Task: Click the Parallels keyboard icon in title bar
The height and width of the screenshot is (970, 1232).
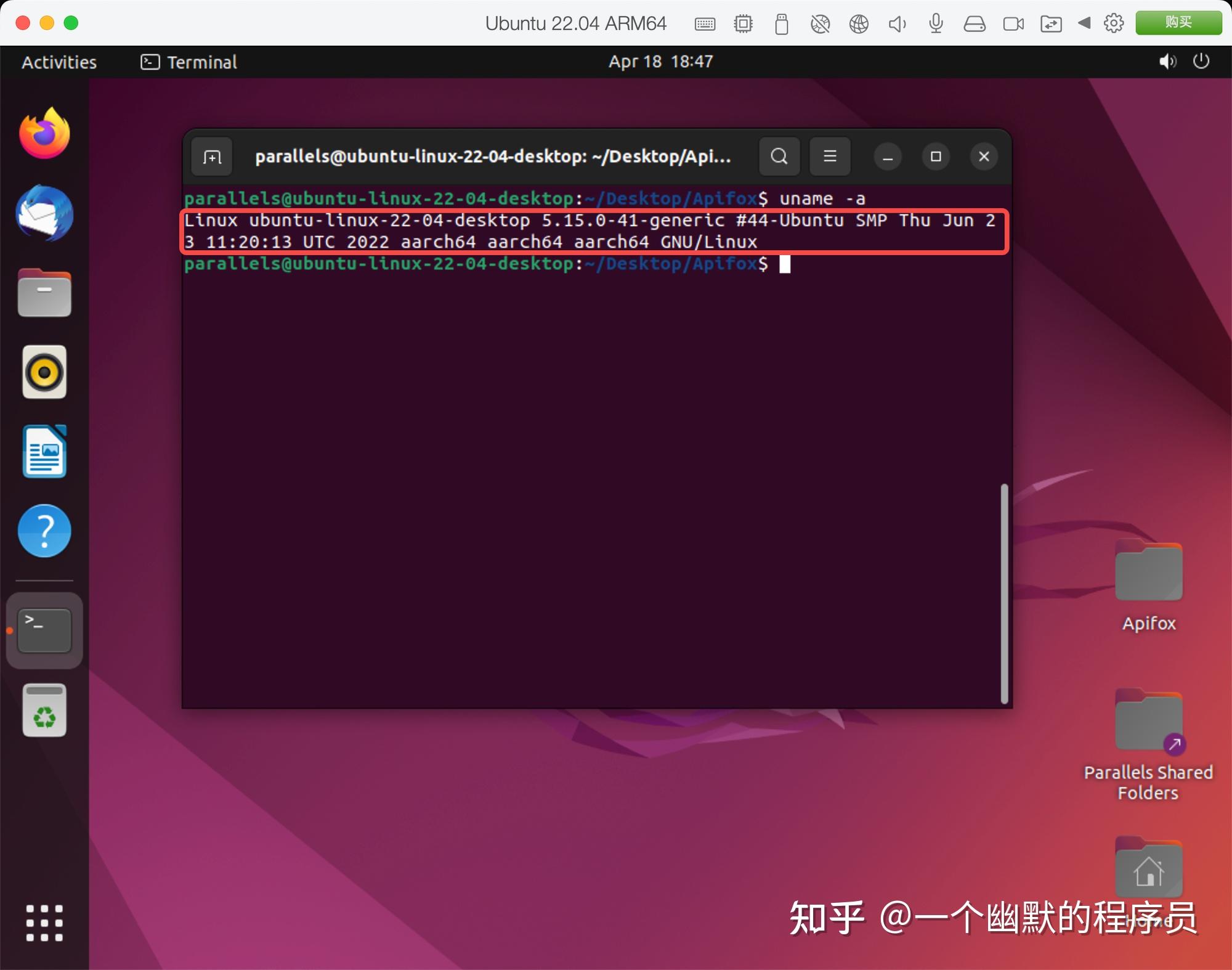Action: pos(705,23)
